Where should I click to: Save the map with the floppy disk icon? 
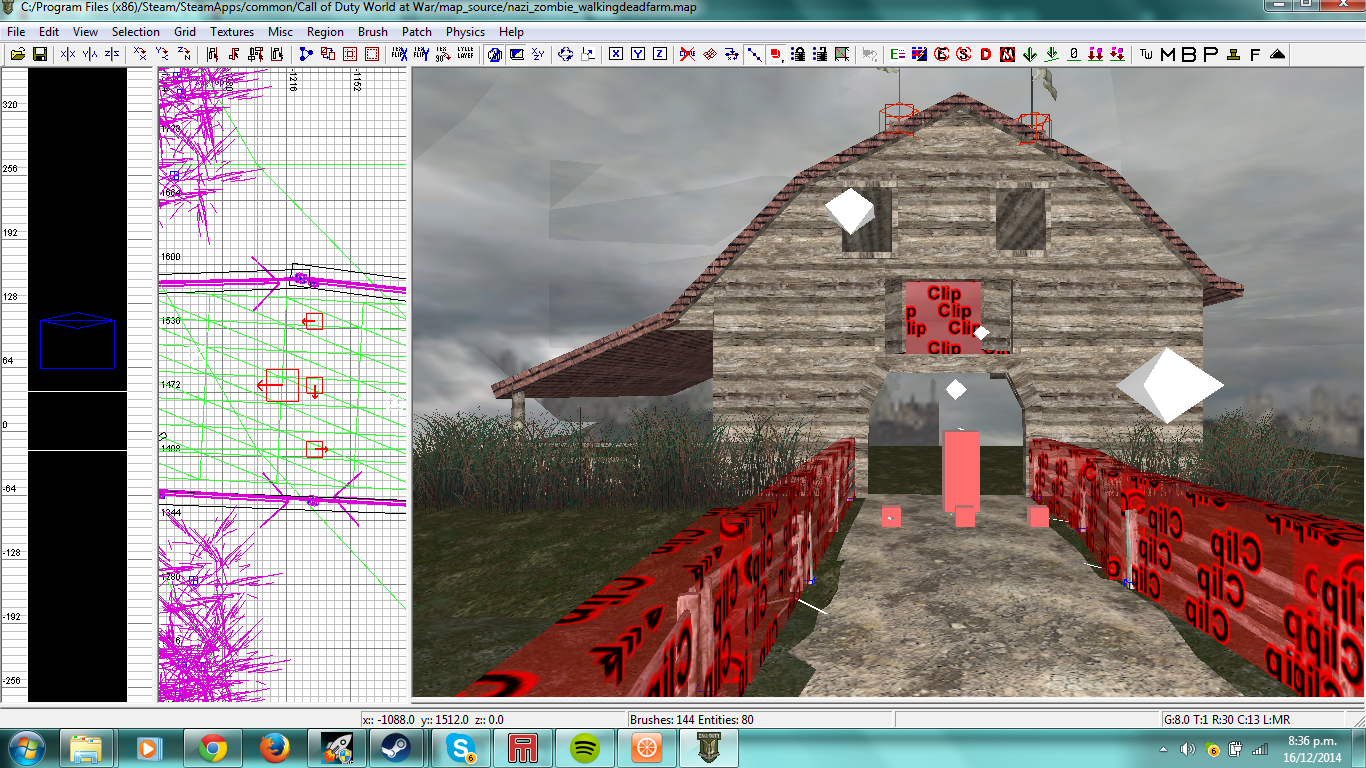[40, 53]
